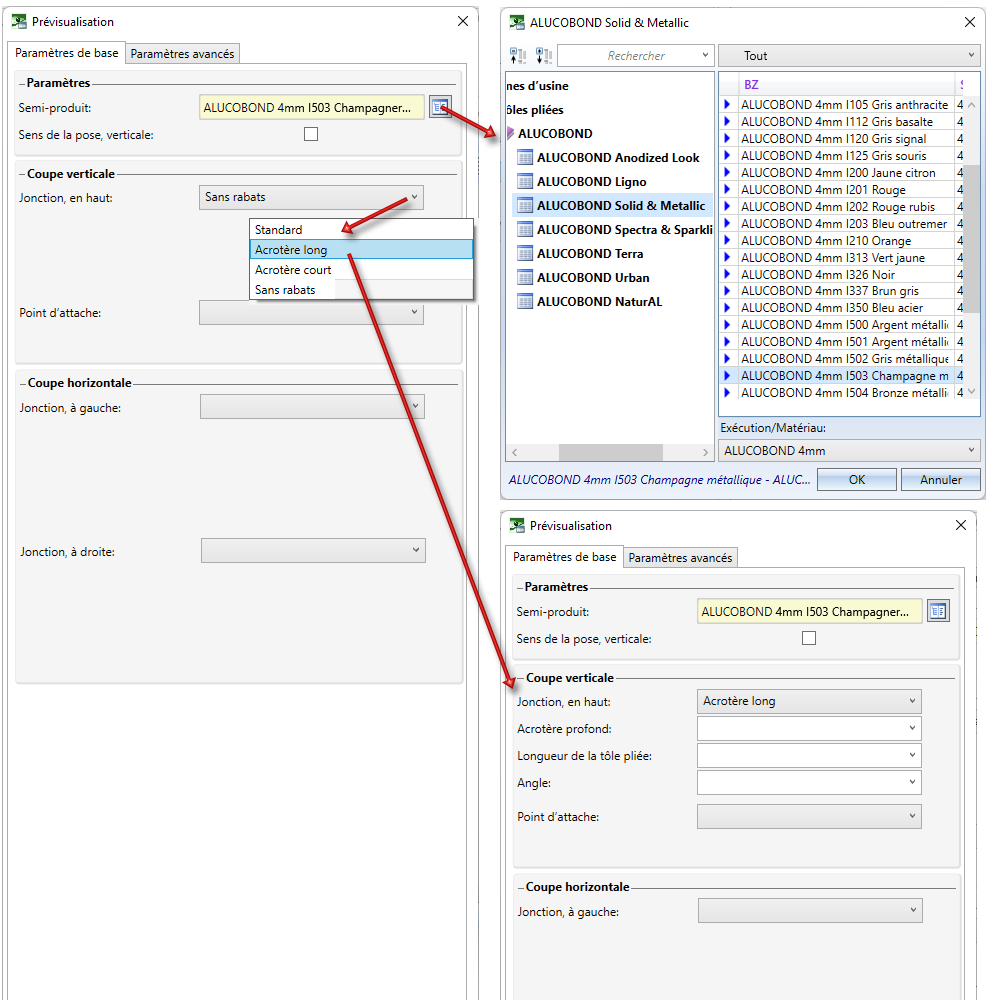Open Angle dropdown in lower Prévisualisation
The image size is (1000, 1000).
tap(809, 783)
